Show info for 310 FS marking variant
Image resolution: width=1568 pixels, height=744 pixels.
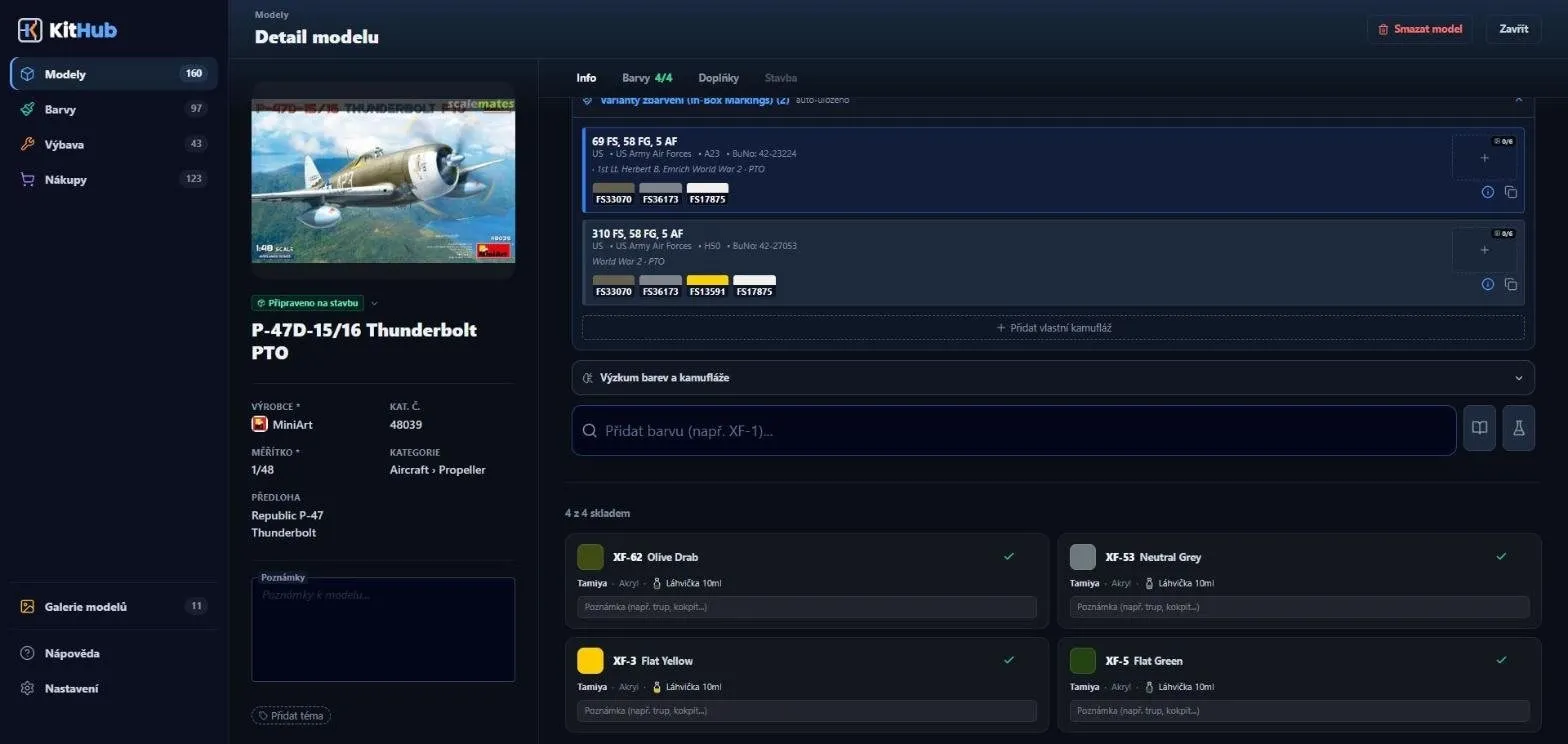[1487, 284]
